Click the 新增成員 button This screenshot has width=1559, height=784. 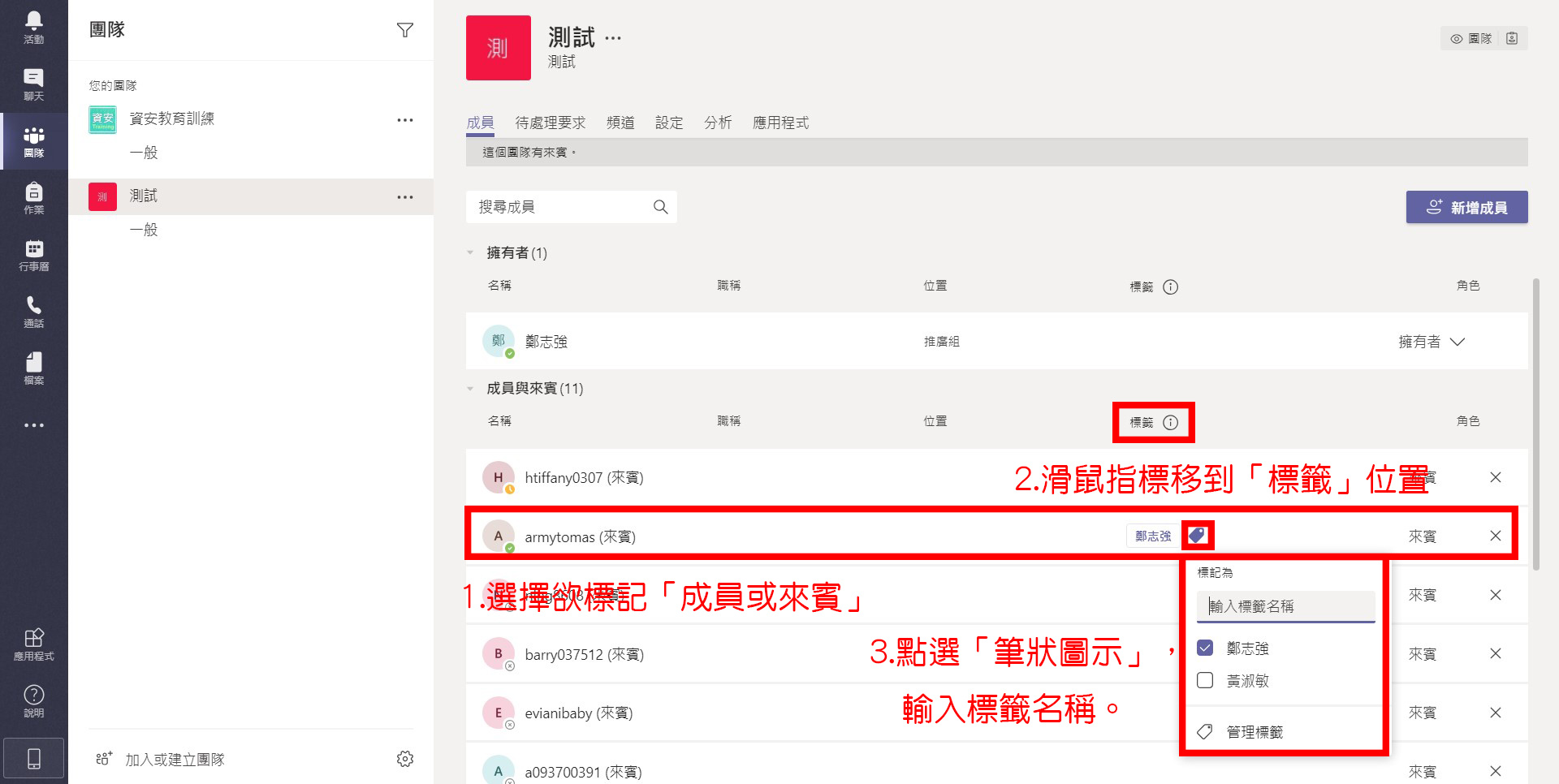[1466, 207]
